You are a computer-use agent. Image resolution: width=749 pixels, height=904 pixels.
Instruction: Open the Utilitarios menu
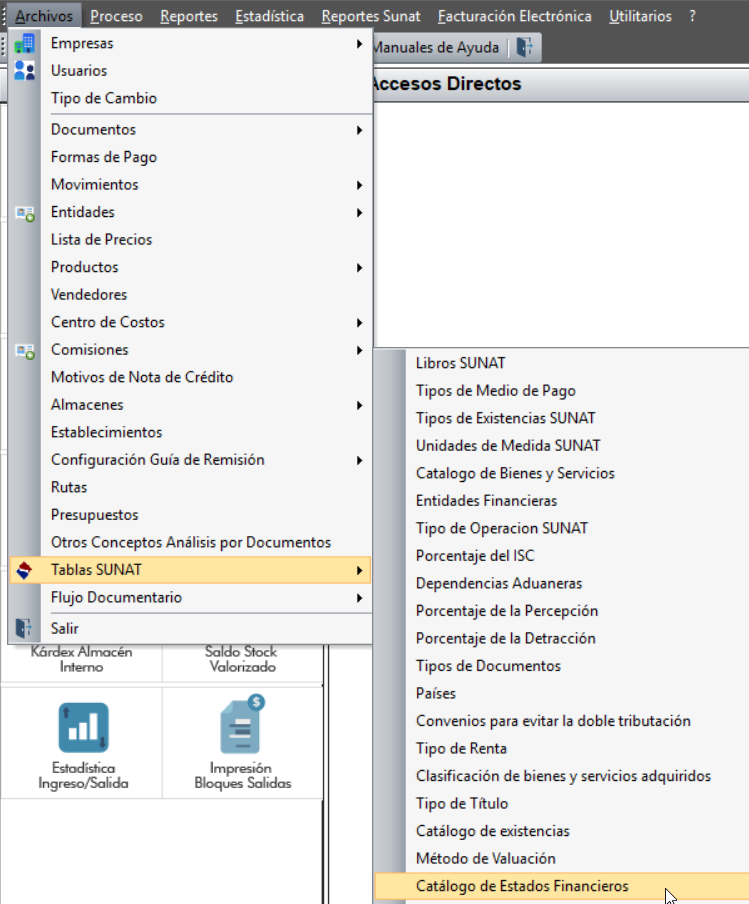(640, 16)
